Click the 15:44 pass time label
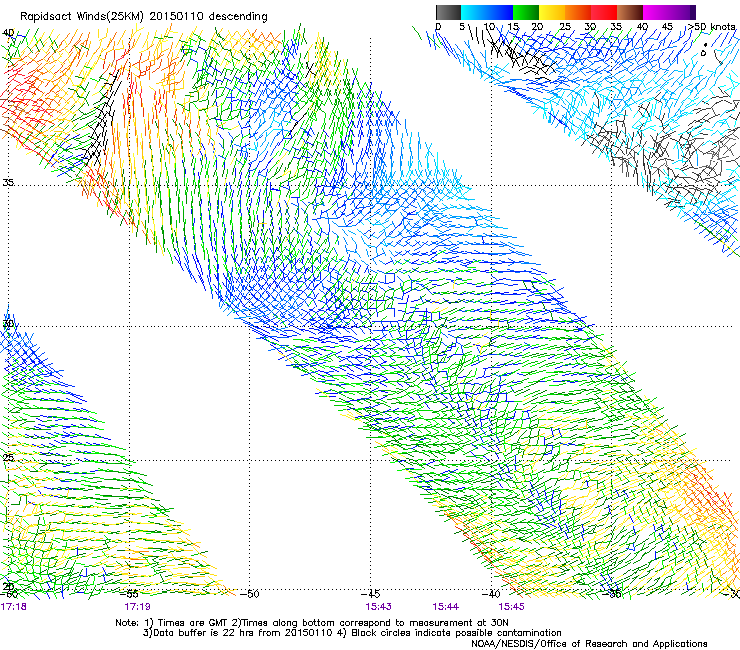The image size is (740, 650). coord(446,607)
